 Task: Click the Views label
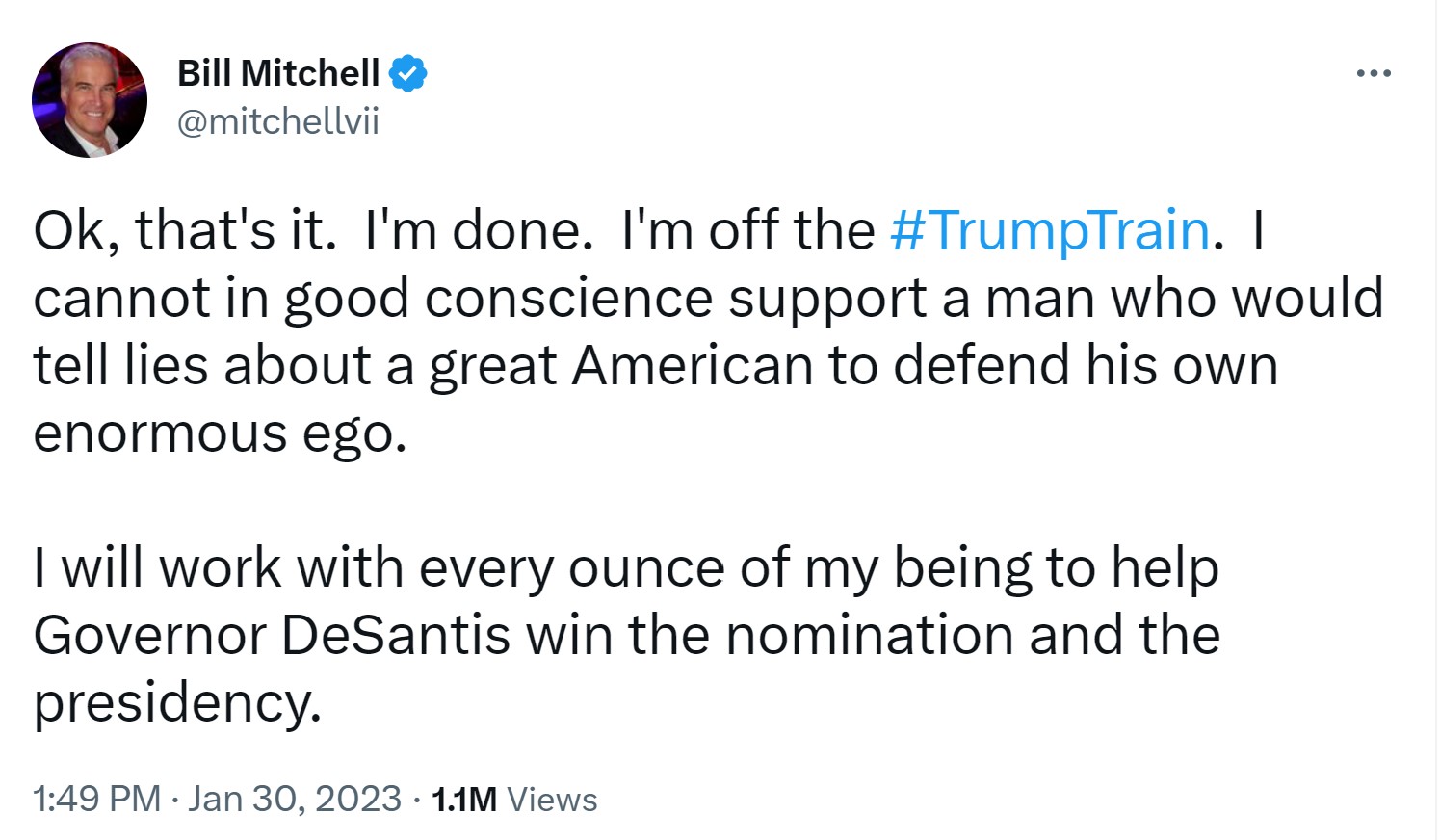[x=552, y=799]
